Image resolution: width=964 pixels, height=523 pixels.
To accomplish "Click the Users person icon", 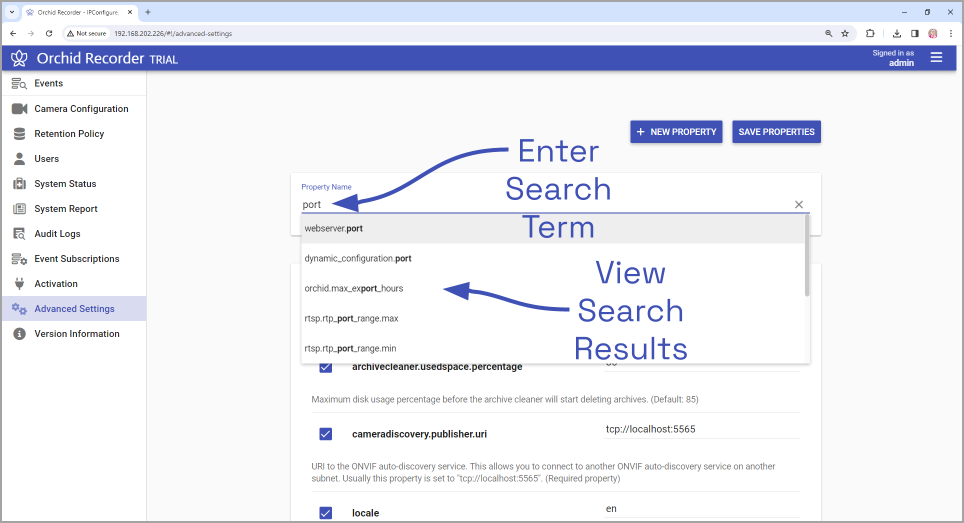I will coord(19,159).
